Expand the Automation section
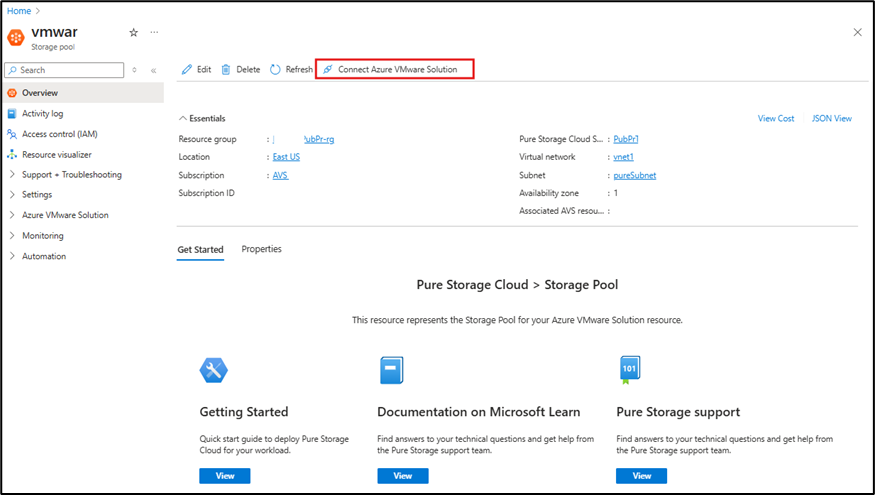This screenshot has height=495, width=875. 12,256
